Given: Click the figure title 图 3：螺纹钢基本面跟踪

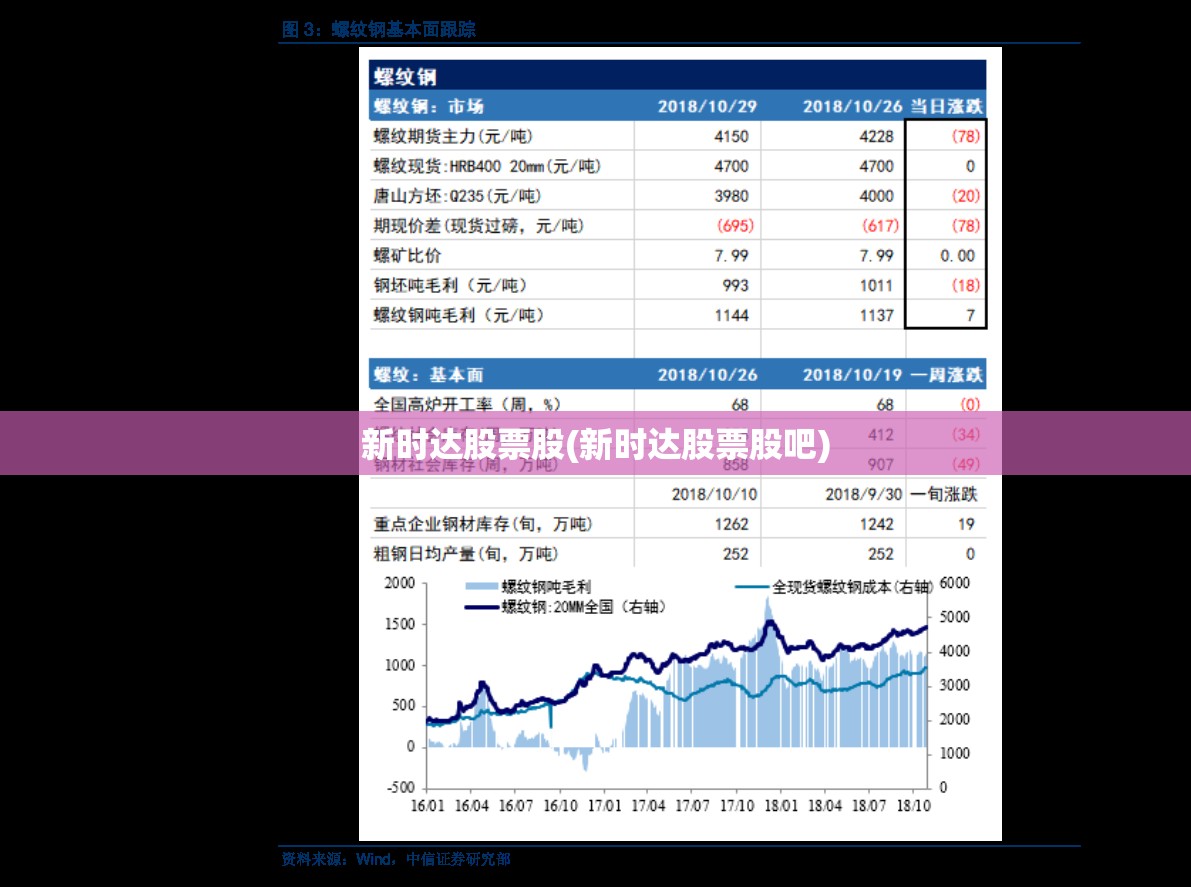Looking at the screenshot, I should (x=378, y=30).
